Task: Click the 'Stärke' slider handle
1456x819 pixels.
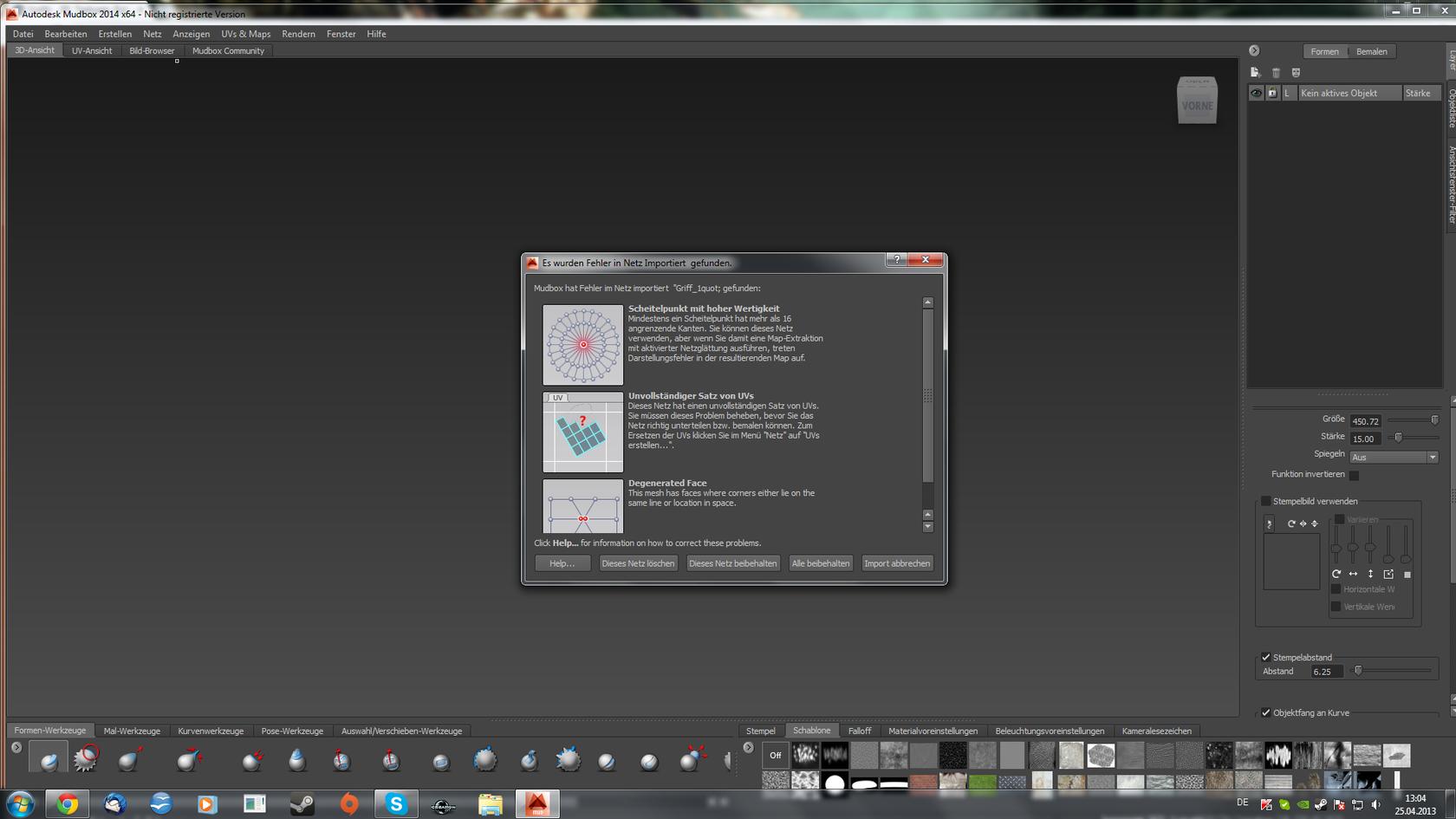Action: click(1398, 438)
